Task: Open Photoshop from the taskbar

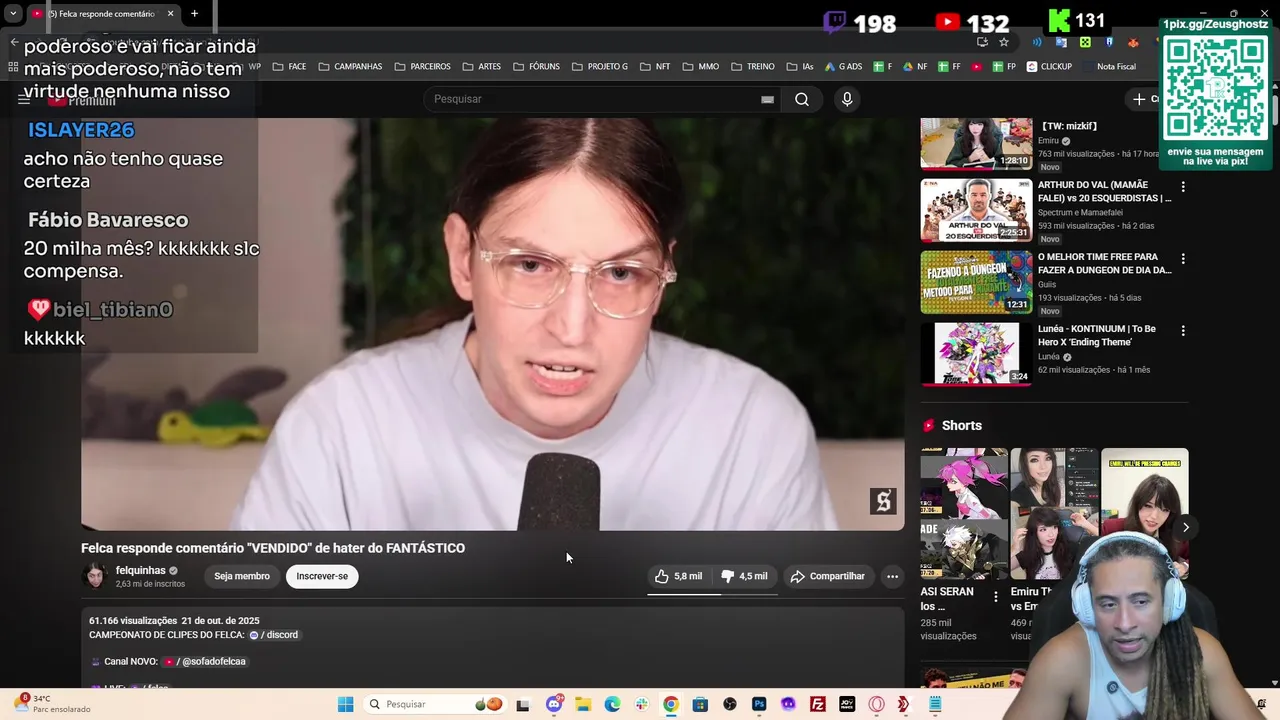Action: click(759, 704)
